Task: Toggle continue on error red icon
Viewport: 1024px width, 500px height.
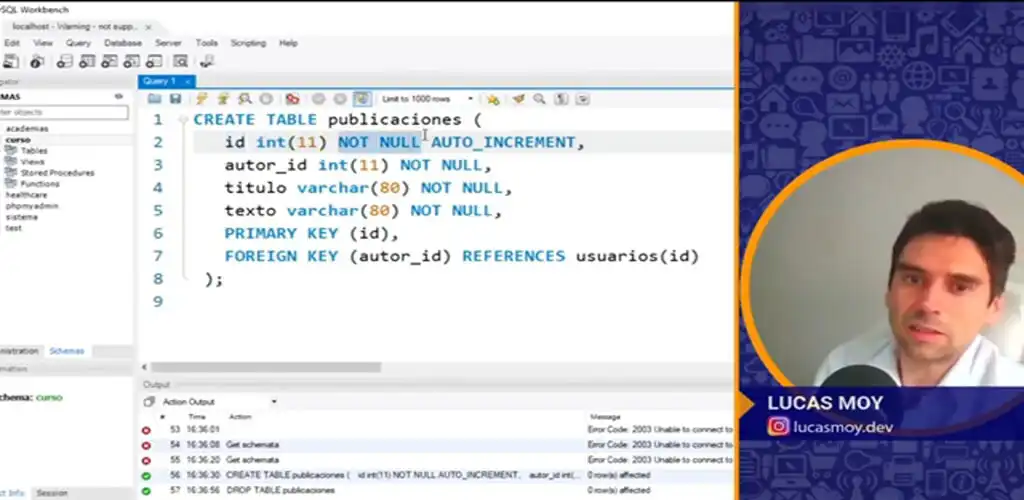Action: [292, 99]
